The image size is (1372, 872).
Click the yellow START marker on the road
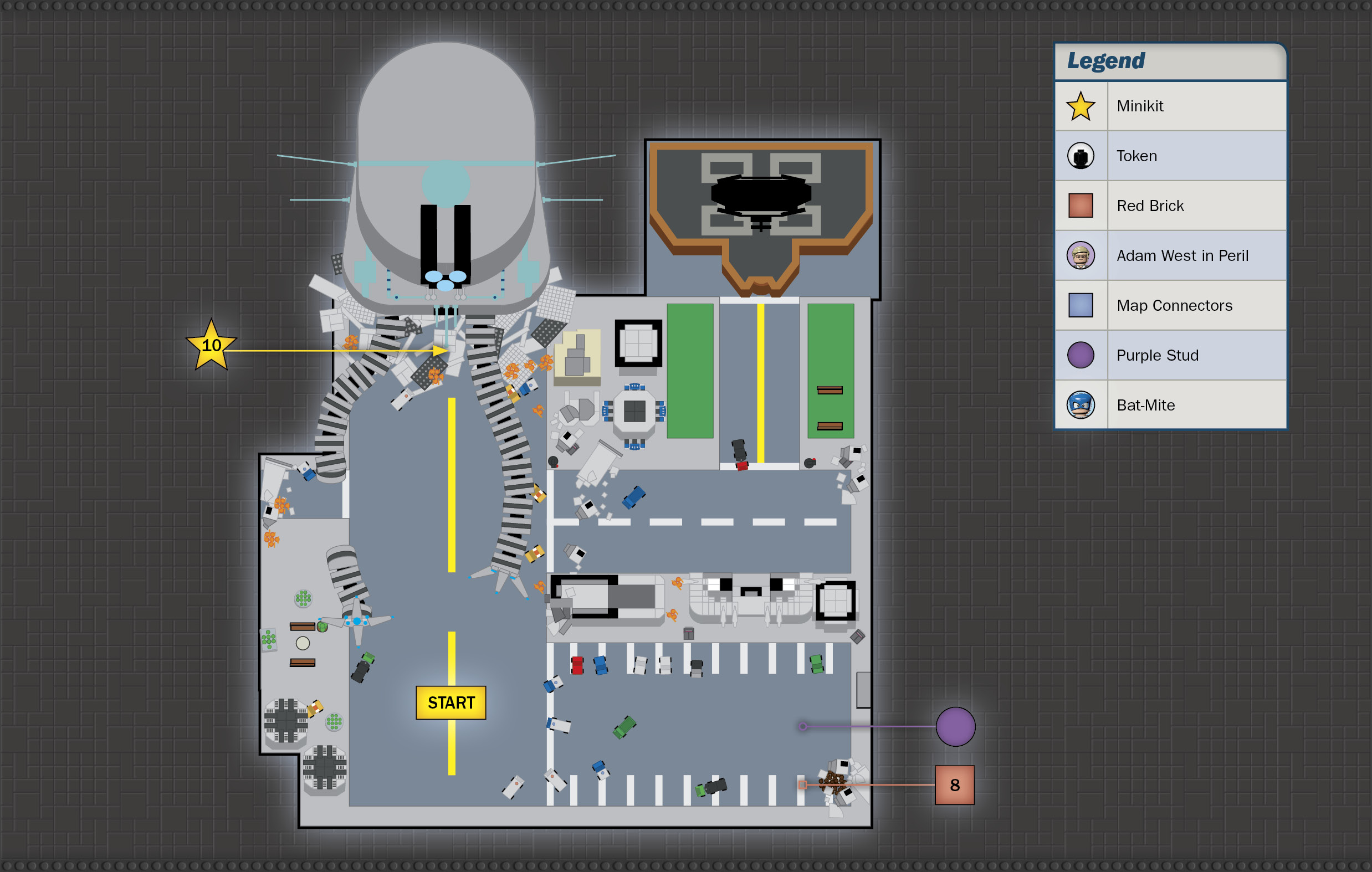coord(450,703)
